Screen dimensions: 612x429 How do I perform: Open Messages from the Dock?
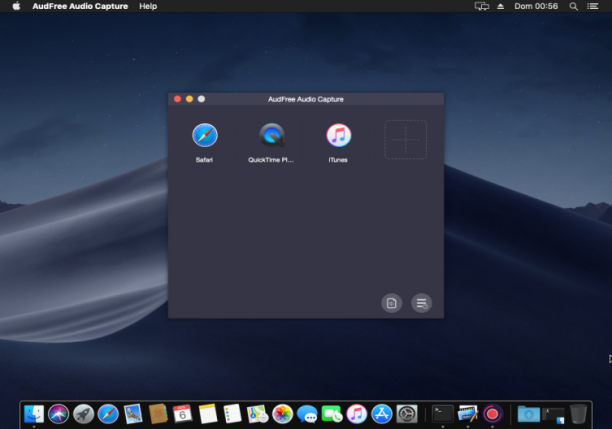click(x=307, y=414)
